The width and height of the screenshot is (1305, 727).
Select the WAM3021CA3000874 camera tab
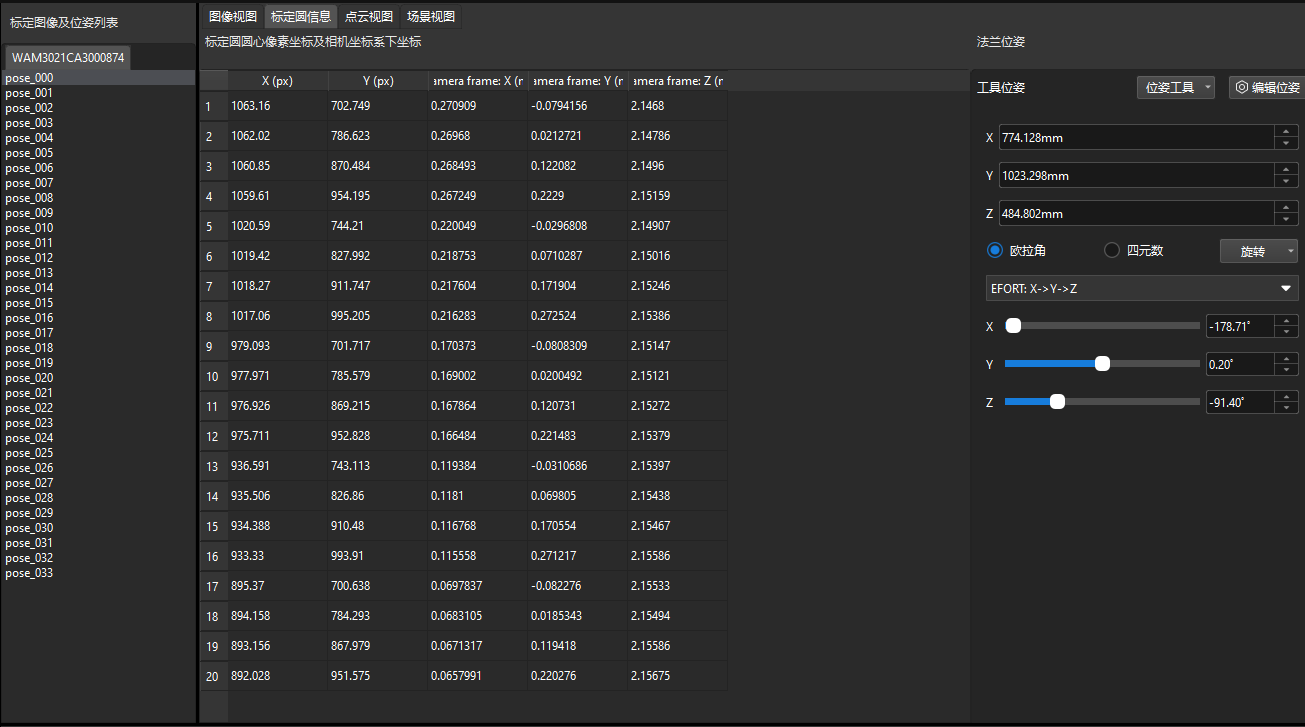[x=67, y=57]
